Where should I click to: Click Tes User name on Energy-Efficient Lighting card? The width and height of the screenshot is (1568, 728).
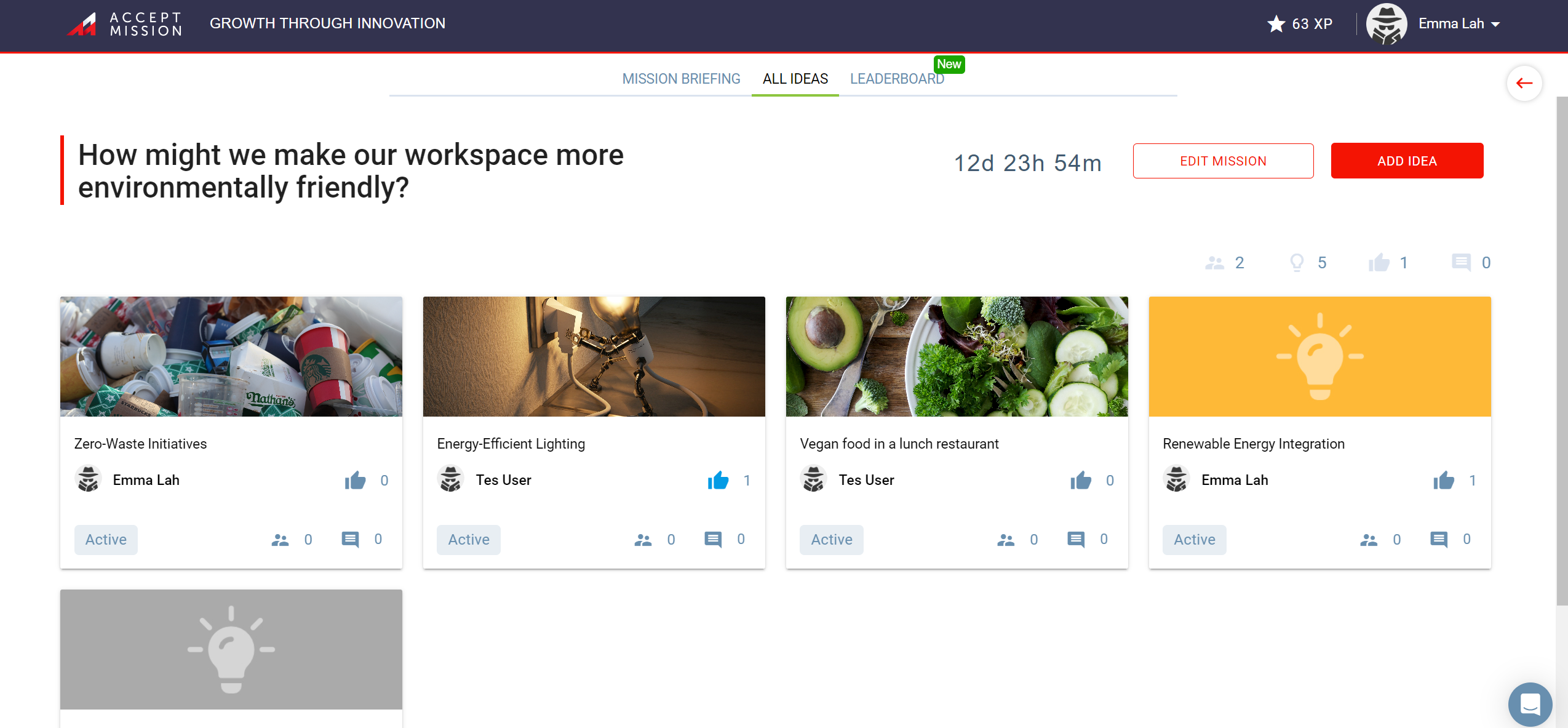(503, 480)
